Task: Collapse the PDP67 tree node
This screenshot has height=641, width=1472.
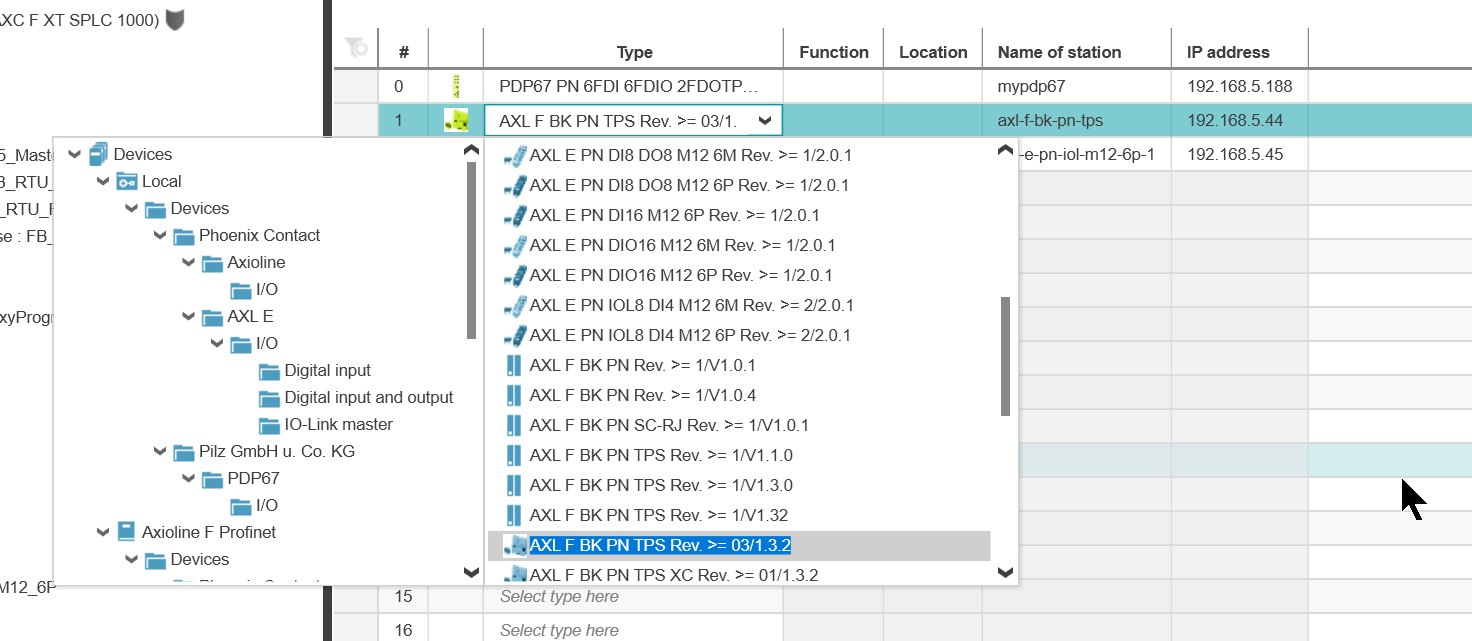Action: (187, 478)
